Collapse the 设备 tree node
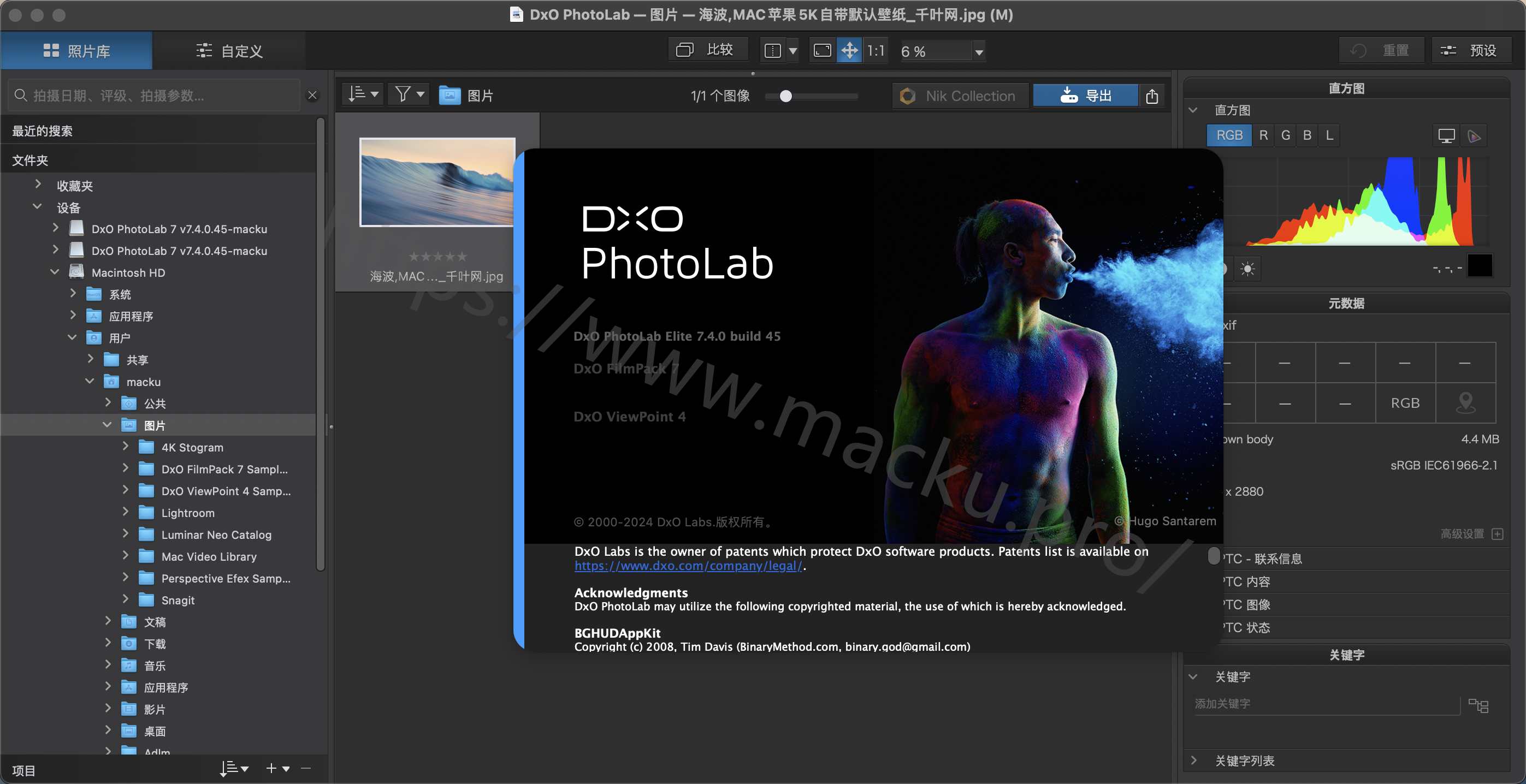 coord(37,207)
